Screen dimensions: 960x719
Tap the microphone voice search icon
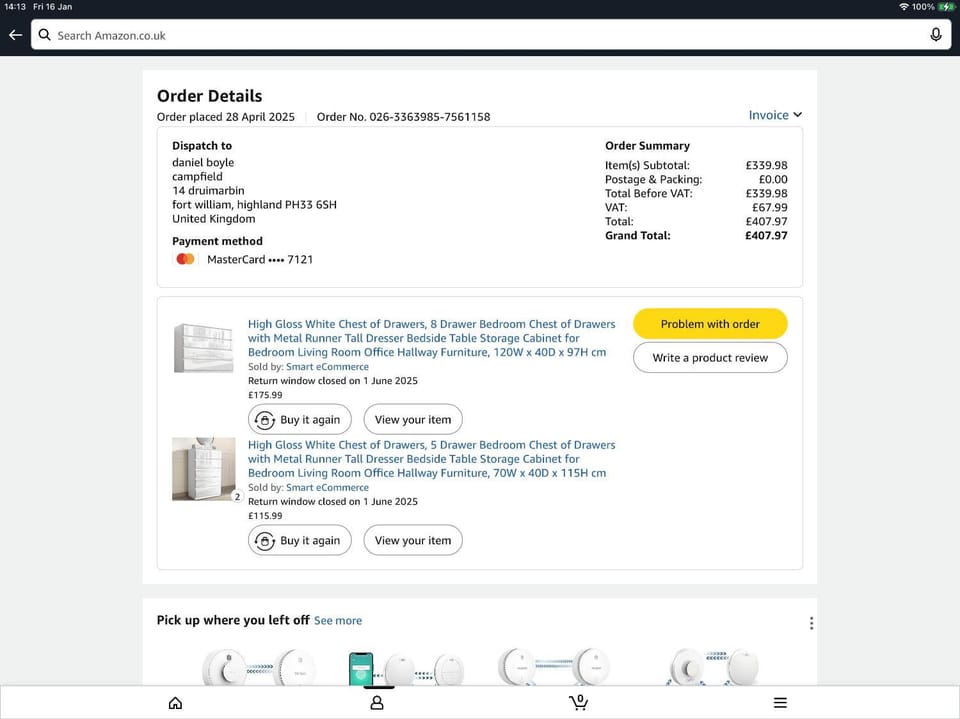pyautogui.click(x=935, y=35)
